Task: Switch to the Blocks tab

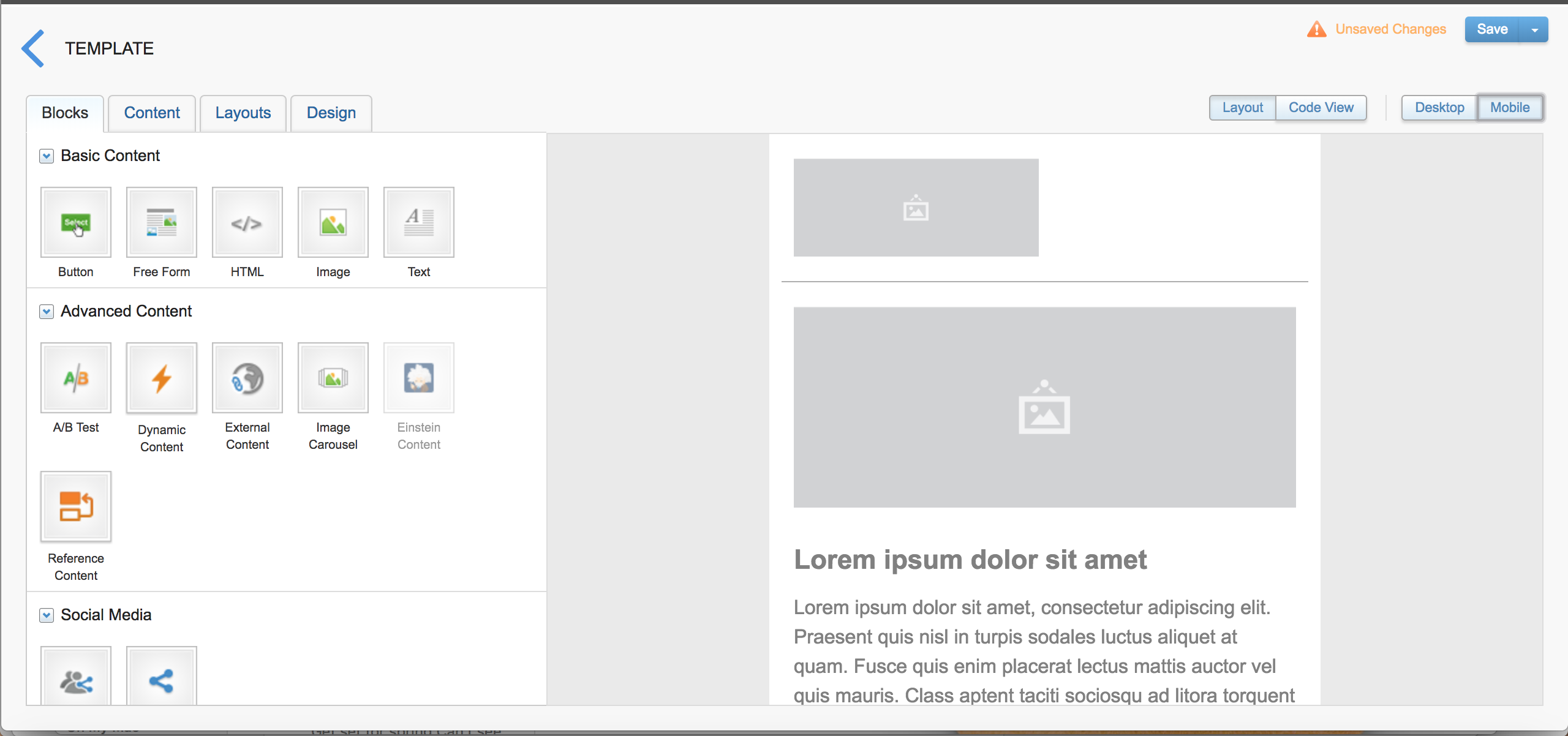Action: tap(65, 113)
